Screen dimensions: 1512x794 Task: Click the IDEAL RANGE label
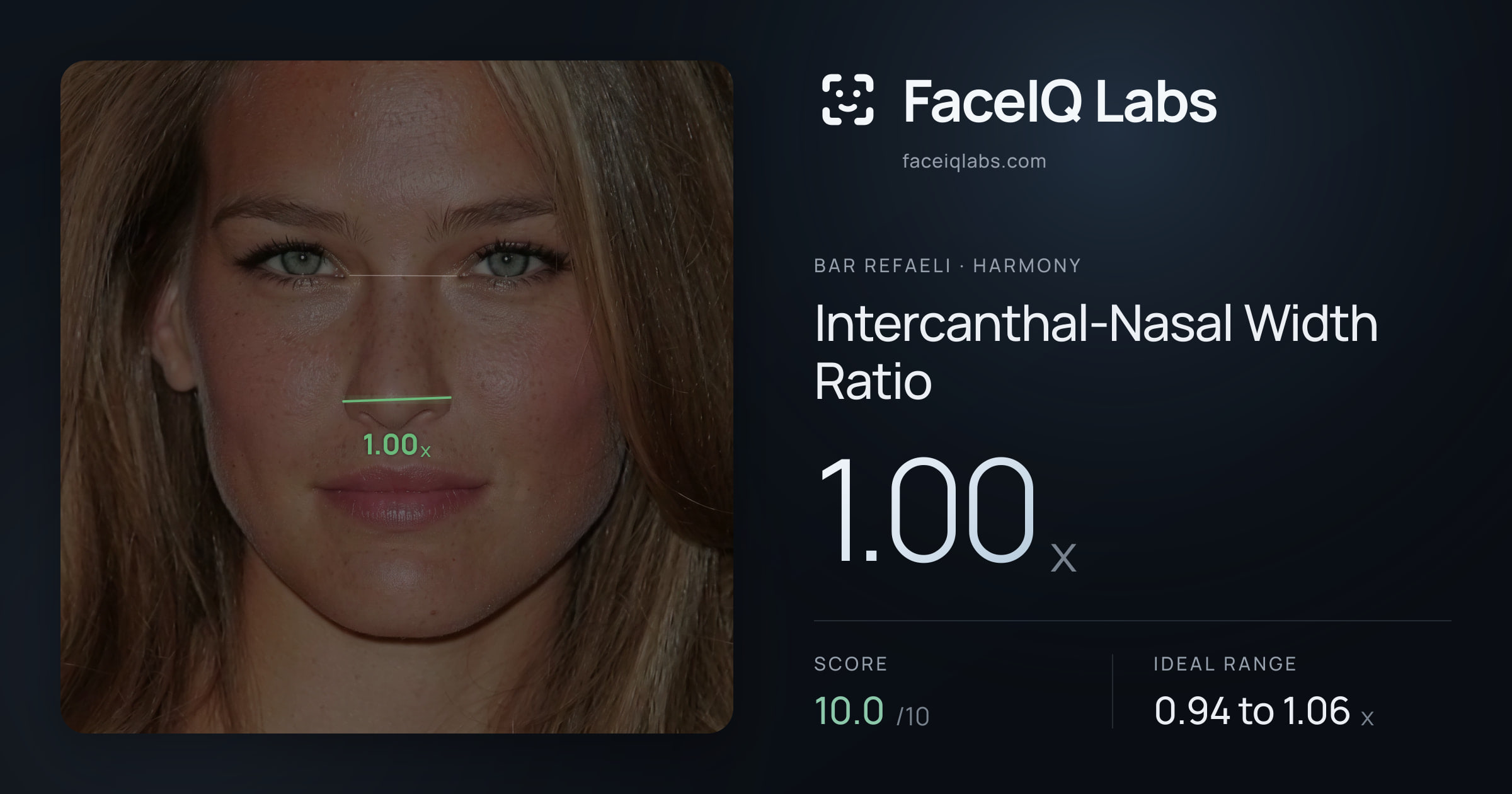click(1225, 664)
